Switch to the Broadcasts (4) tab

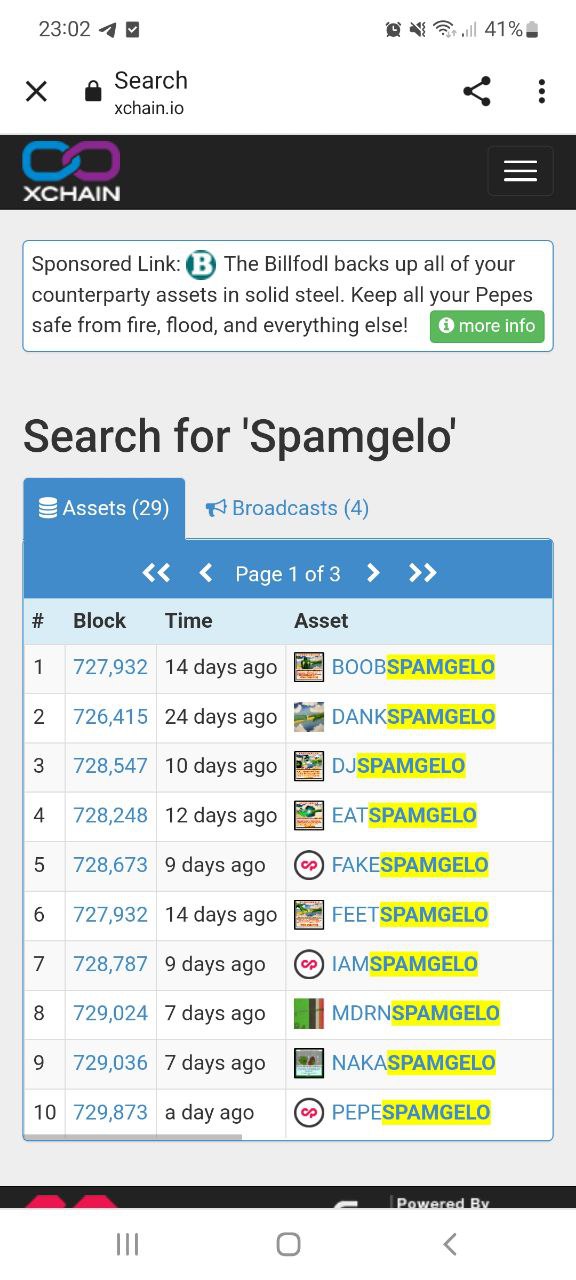pos(287,508)
